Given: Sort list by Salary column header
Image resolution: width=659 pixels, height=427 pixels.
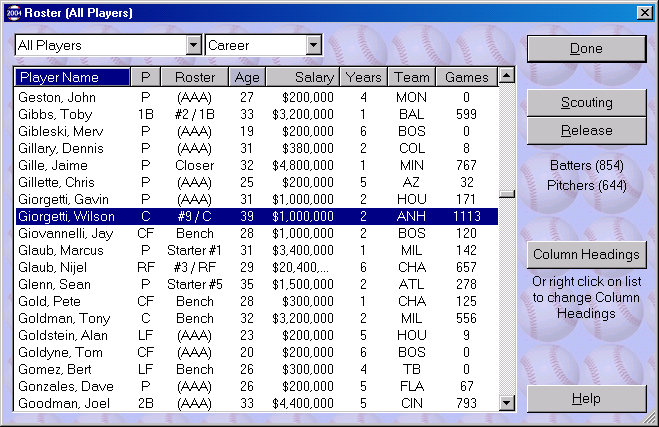Looking at the screenshot, I should point(301,77).
